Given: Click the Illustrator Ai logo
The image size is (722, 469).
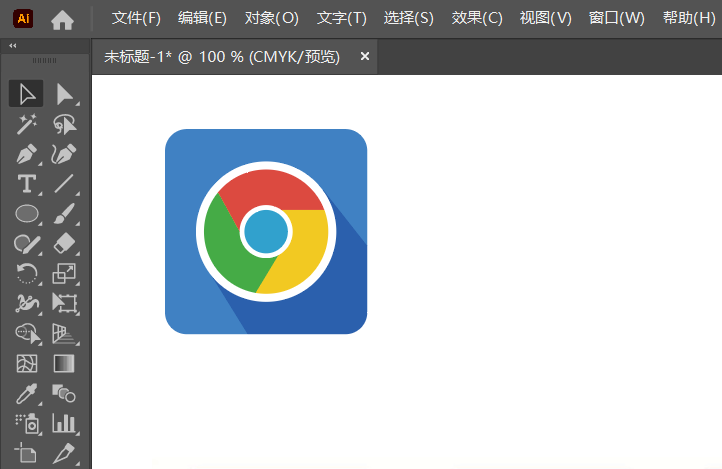Looking at the screenshot, I should (23, 19).
